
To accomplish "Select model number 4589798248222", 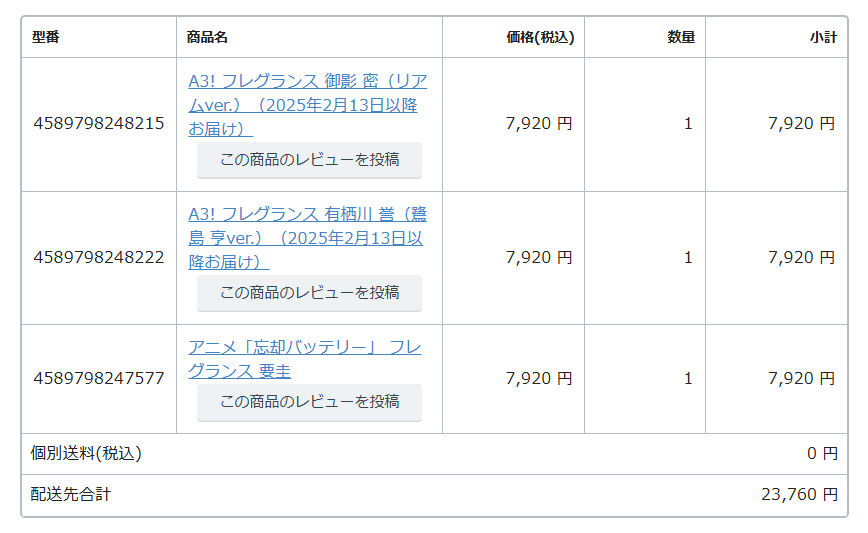I will point(99,257).
